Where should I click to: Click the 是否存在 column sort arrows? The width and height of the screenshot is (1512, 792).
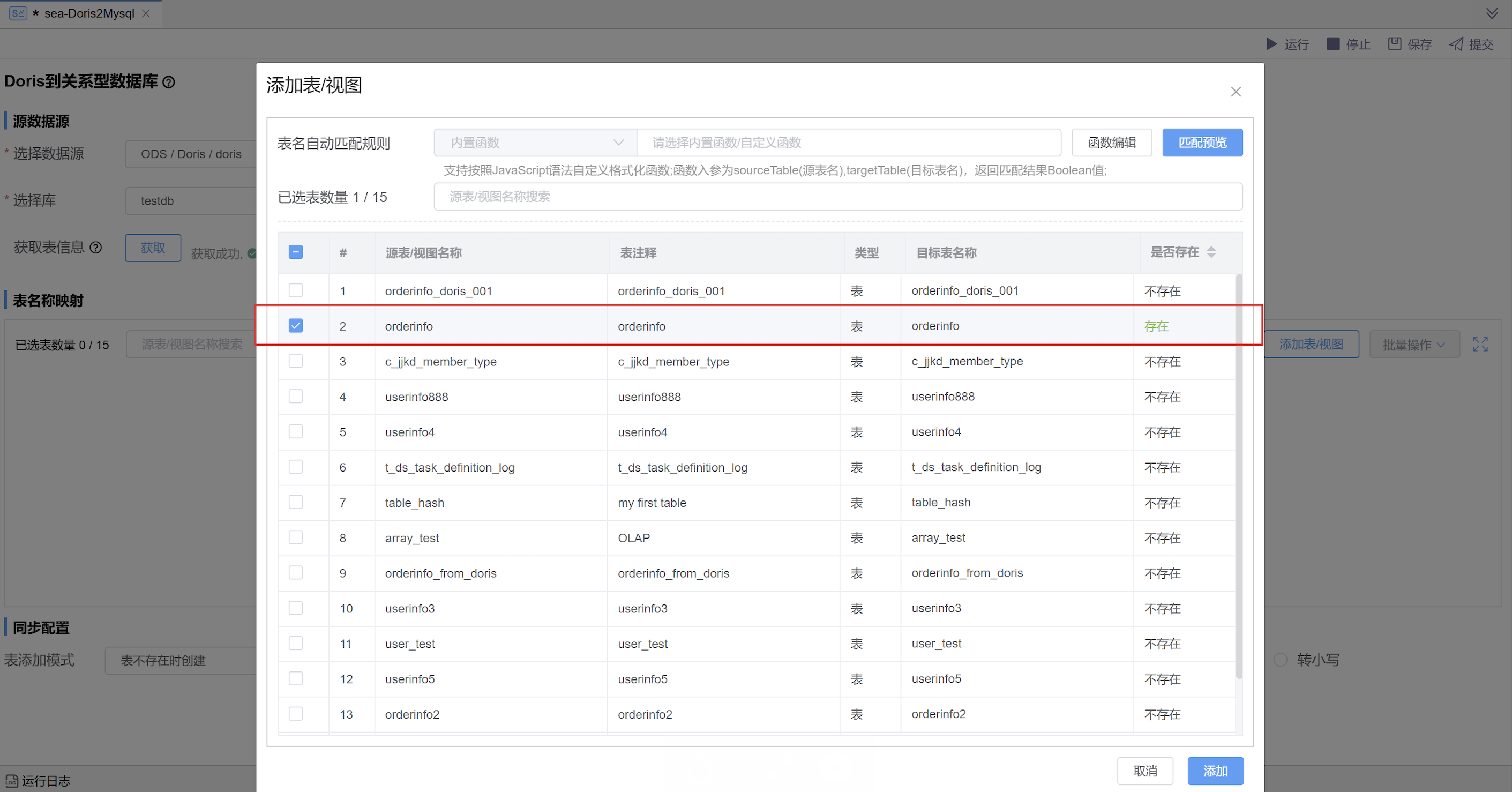click(x=1211, y=252)
